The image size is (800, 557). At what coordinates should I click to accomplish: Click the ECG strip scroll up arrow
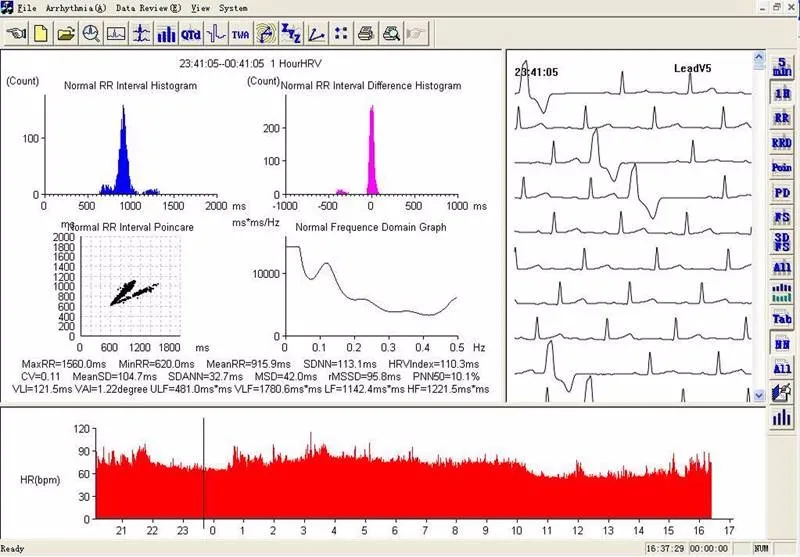pos(759,58)
